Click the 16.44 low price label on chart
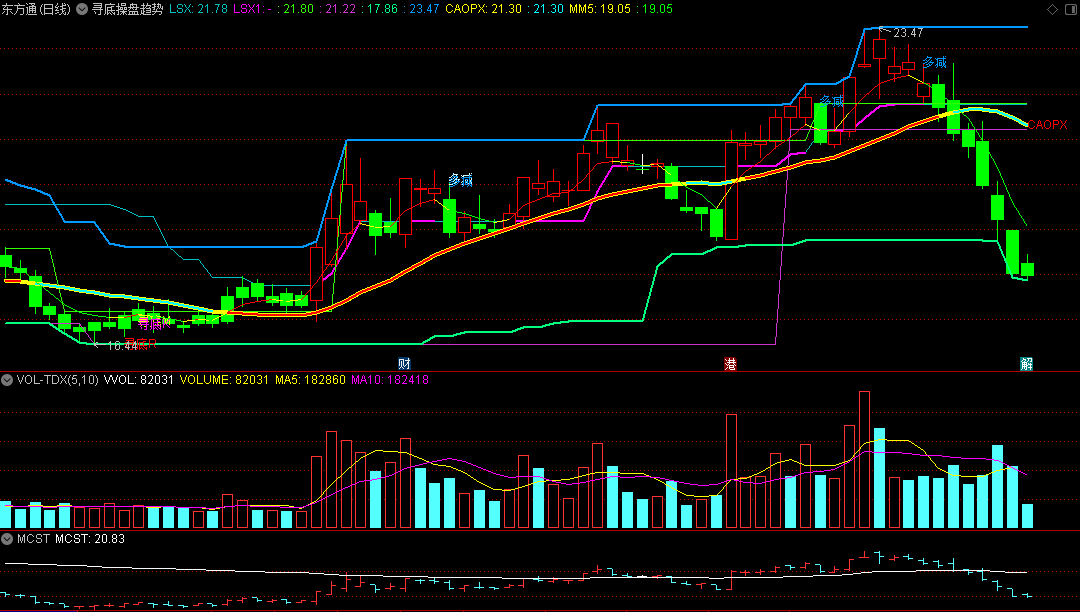This screenshot has width=1080, height=612. pos(123,346)
